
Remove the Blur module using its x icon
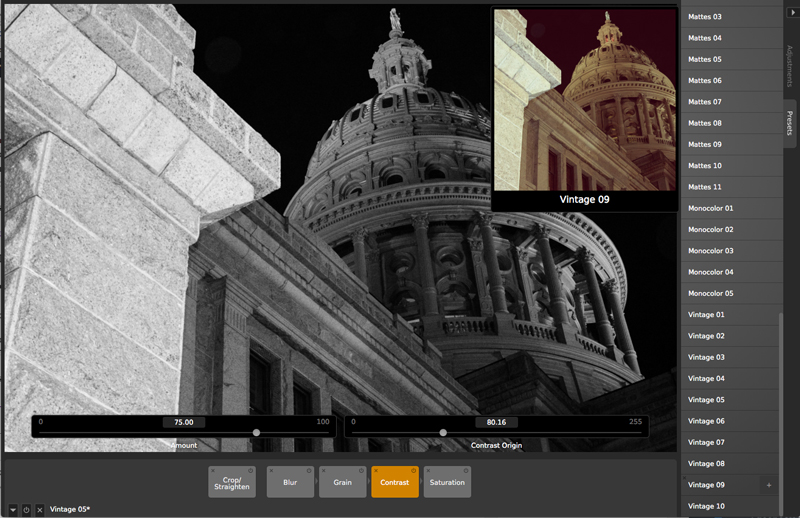pyautogui.click(x=271, y=470)
